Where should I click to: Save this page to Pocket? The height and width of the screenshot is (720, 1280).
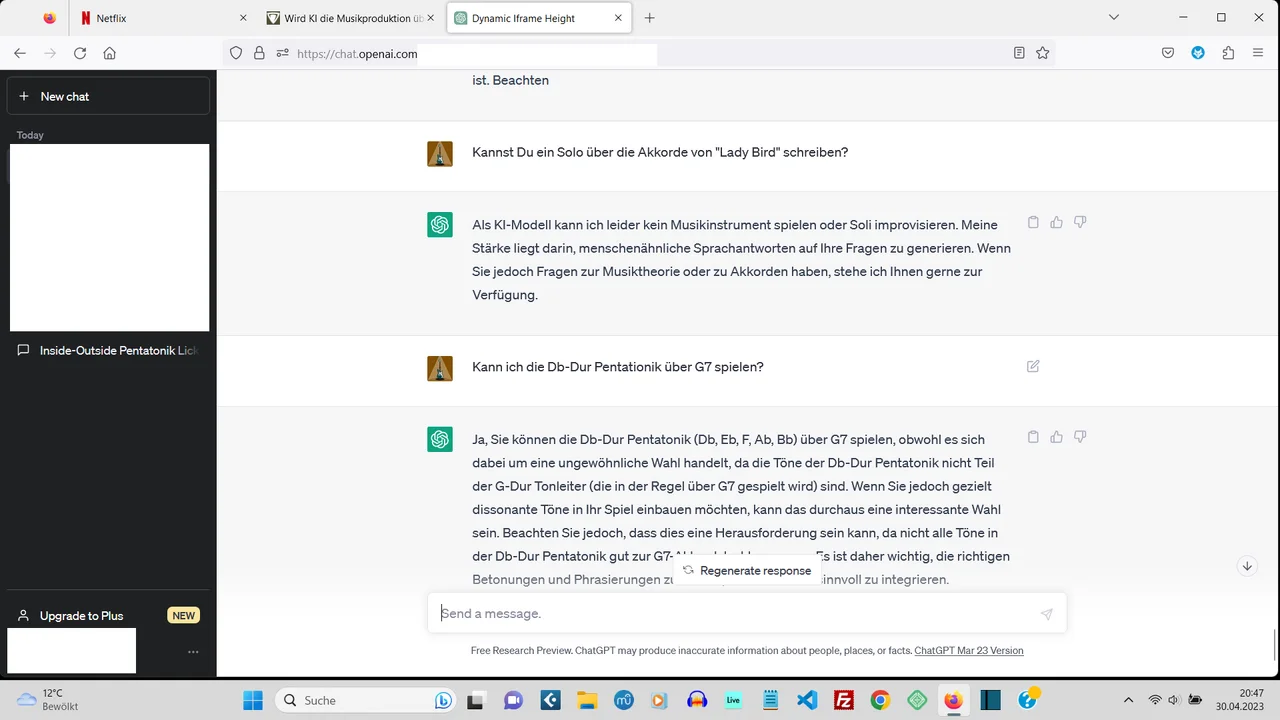(x=1168, y=53)
